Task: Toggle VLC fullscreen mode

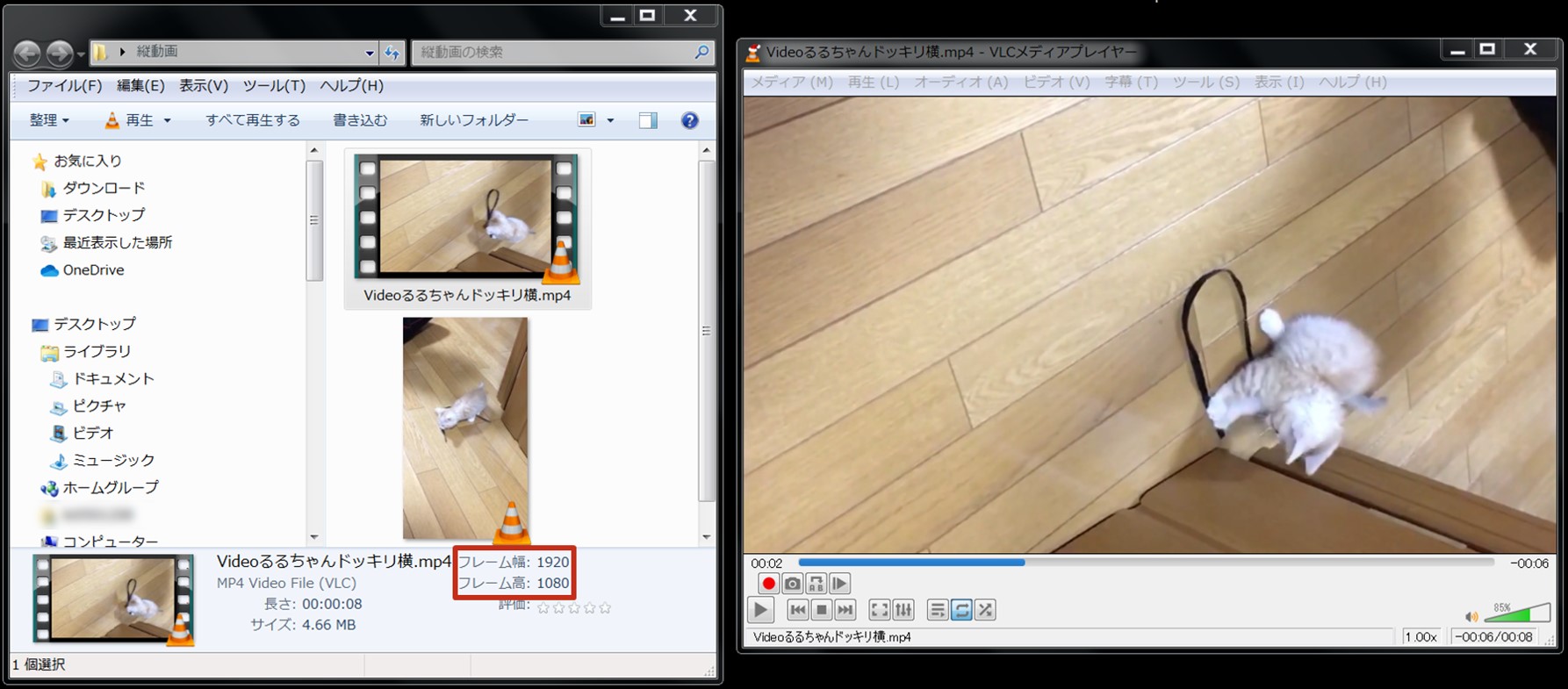Action: (x=879, y=610)
